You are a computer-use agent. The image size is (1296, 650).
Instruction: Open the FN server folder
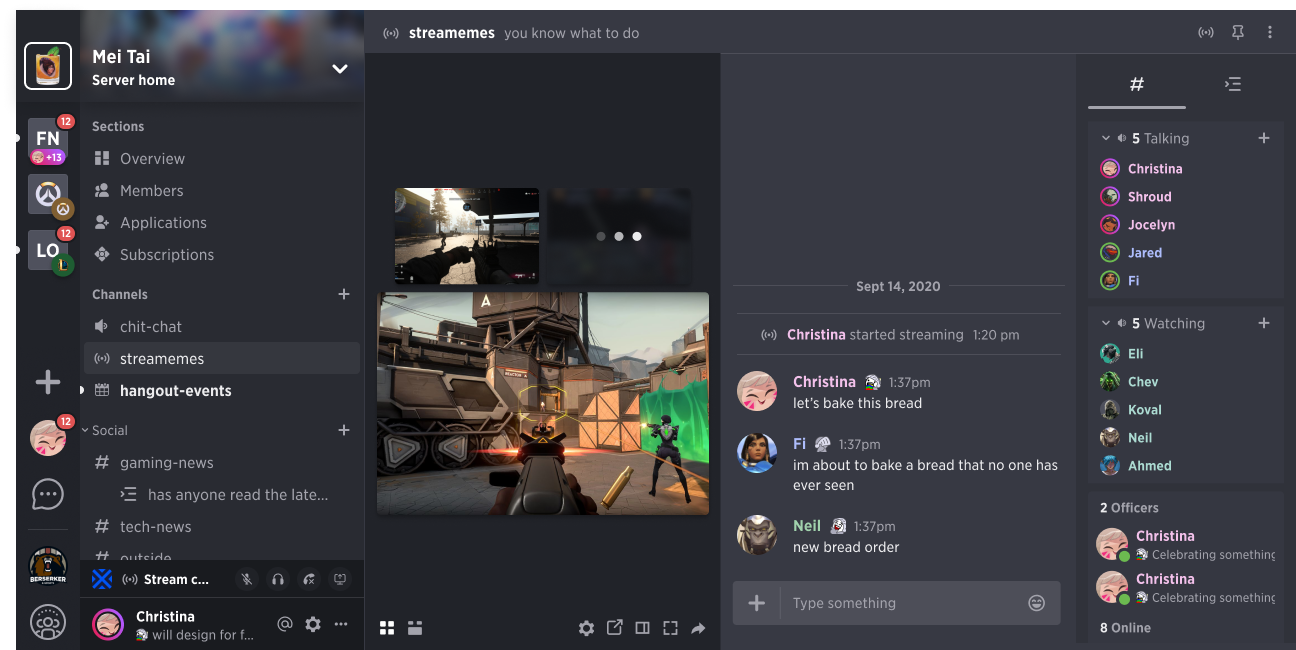[48, 138]
